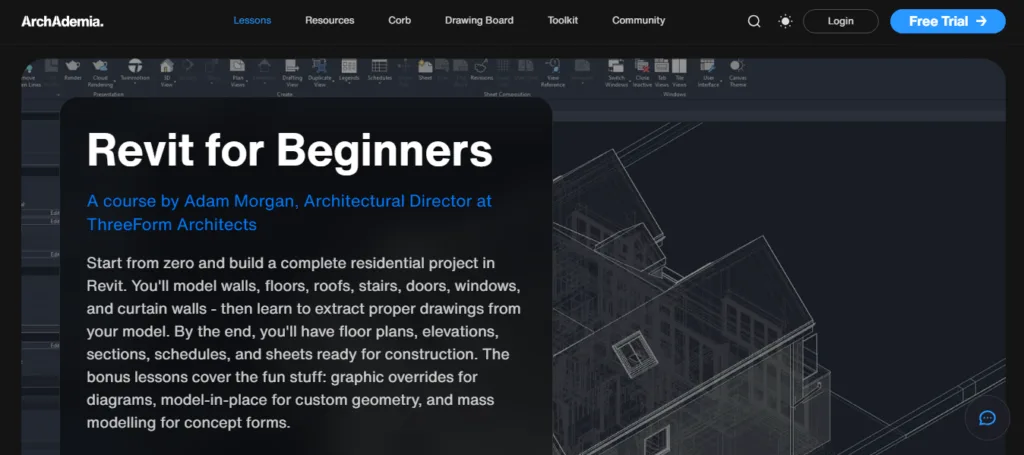Open the Community menu item
This screenshot has width=1024, height=455.
[x=639, y=20]
